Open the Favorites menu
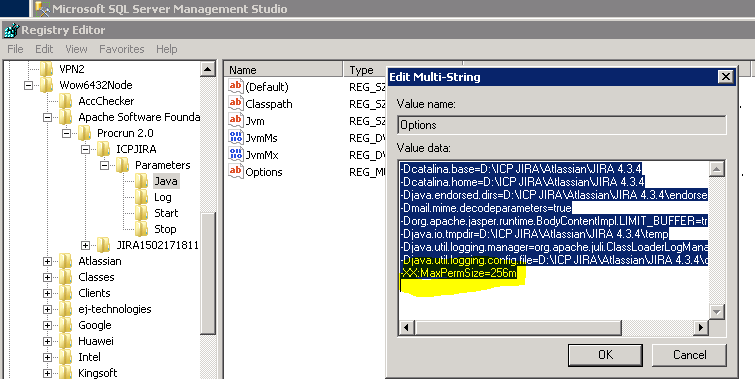This screenshot has height=379, width=755. 121,49
